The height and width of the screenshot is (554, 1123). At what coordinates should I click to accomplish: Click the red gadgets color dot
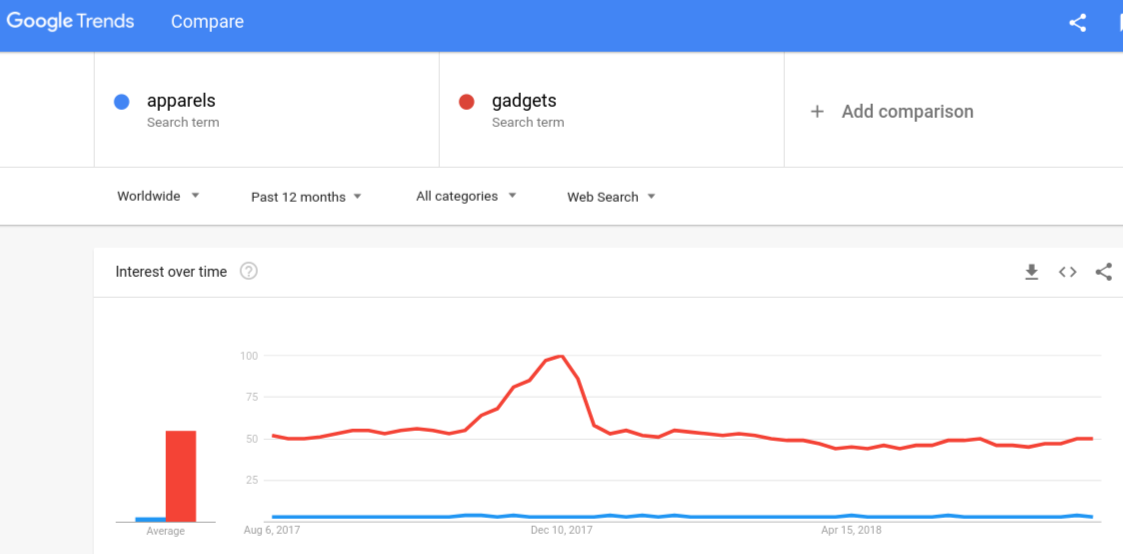pos(466,102)
